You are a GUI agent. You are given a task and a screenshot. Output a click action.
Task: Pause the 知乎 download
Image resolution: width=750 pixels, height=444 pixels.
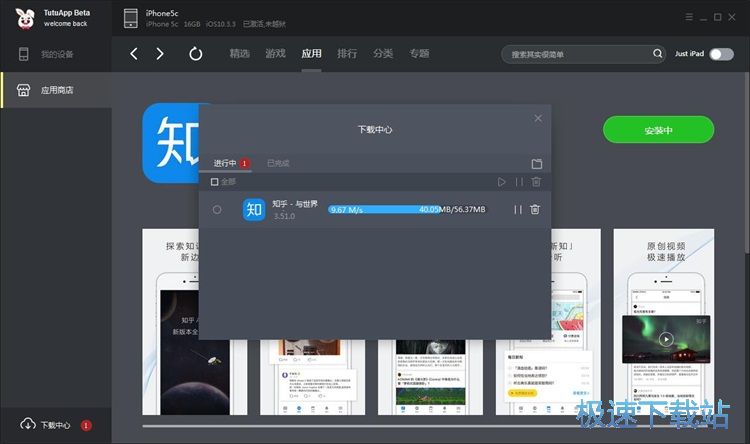tap(518, 210)
